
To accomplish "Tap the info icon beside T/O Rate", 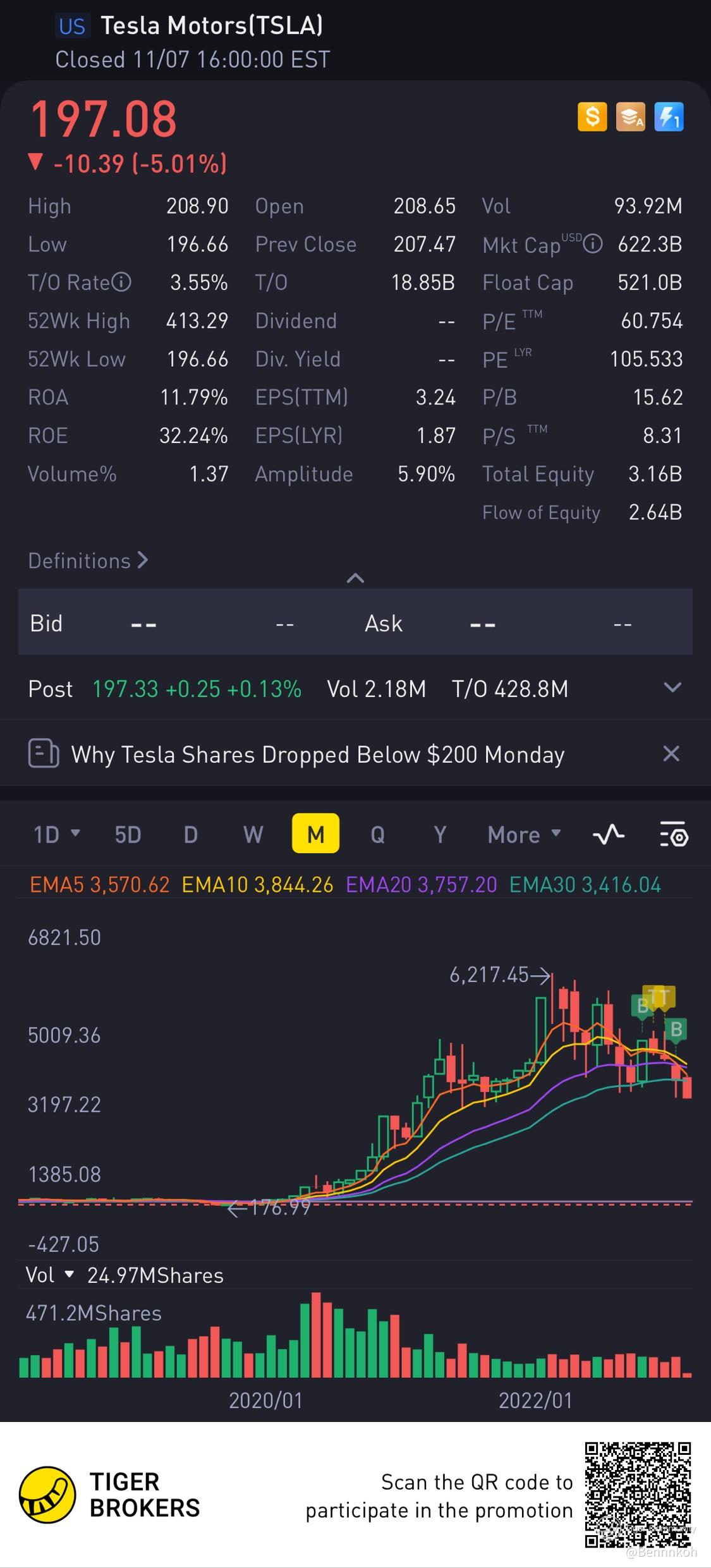I will [x=121, y=282].
